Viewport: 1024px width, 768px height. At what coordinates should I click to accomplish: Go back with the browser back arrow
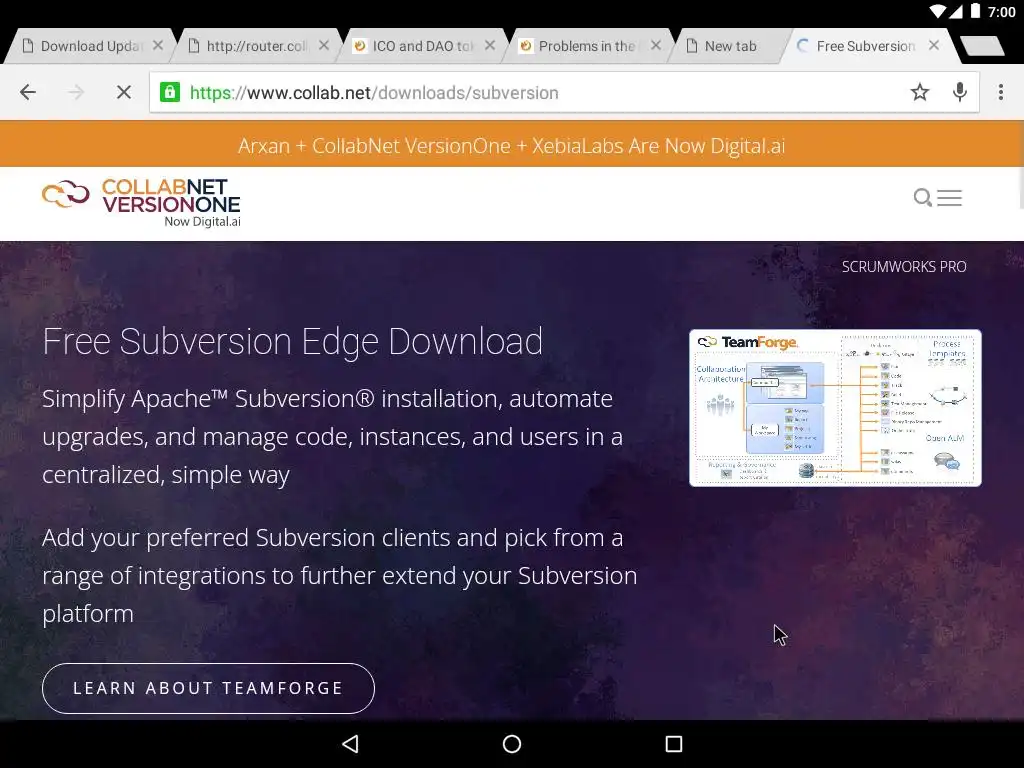(27, 92)
